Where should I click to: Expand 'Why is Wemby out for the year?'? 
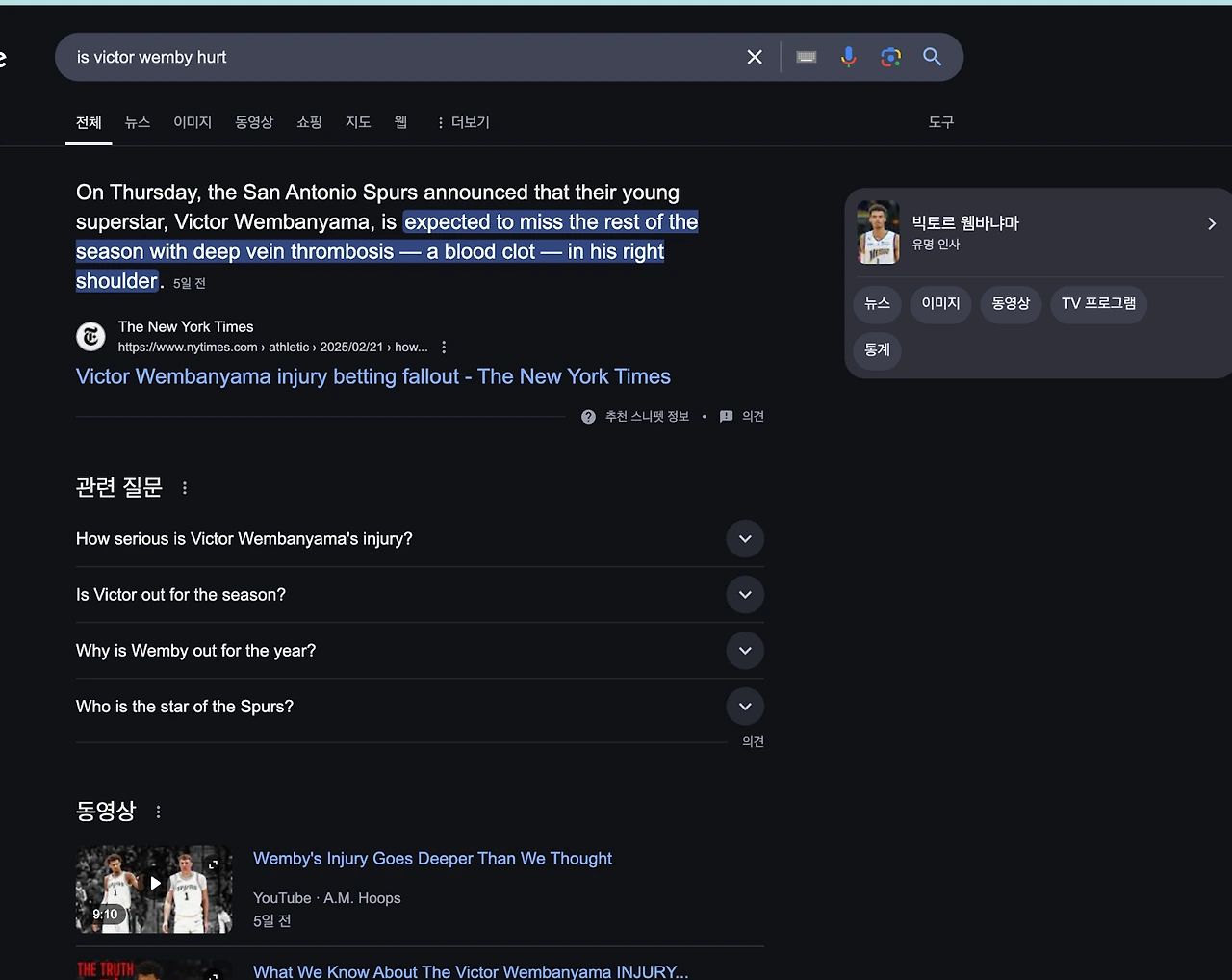[x=420, y=651]
